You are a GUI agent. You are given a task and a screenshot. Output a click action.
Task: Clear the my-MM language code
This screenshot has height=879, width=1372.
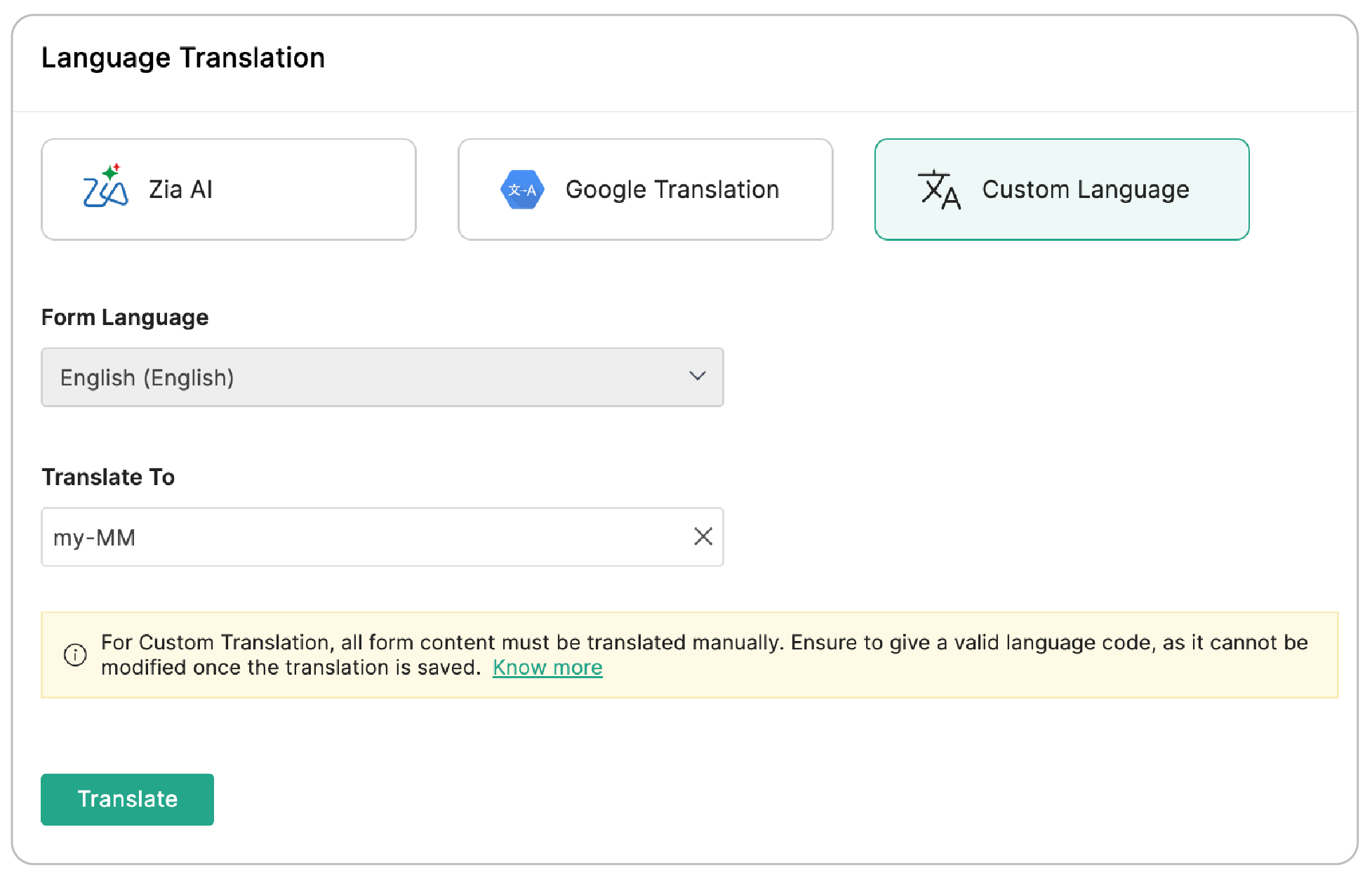pyautogui.click(x=703, y=536)
